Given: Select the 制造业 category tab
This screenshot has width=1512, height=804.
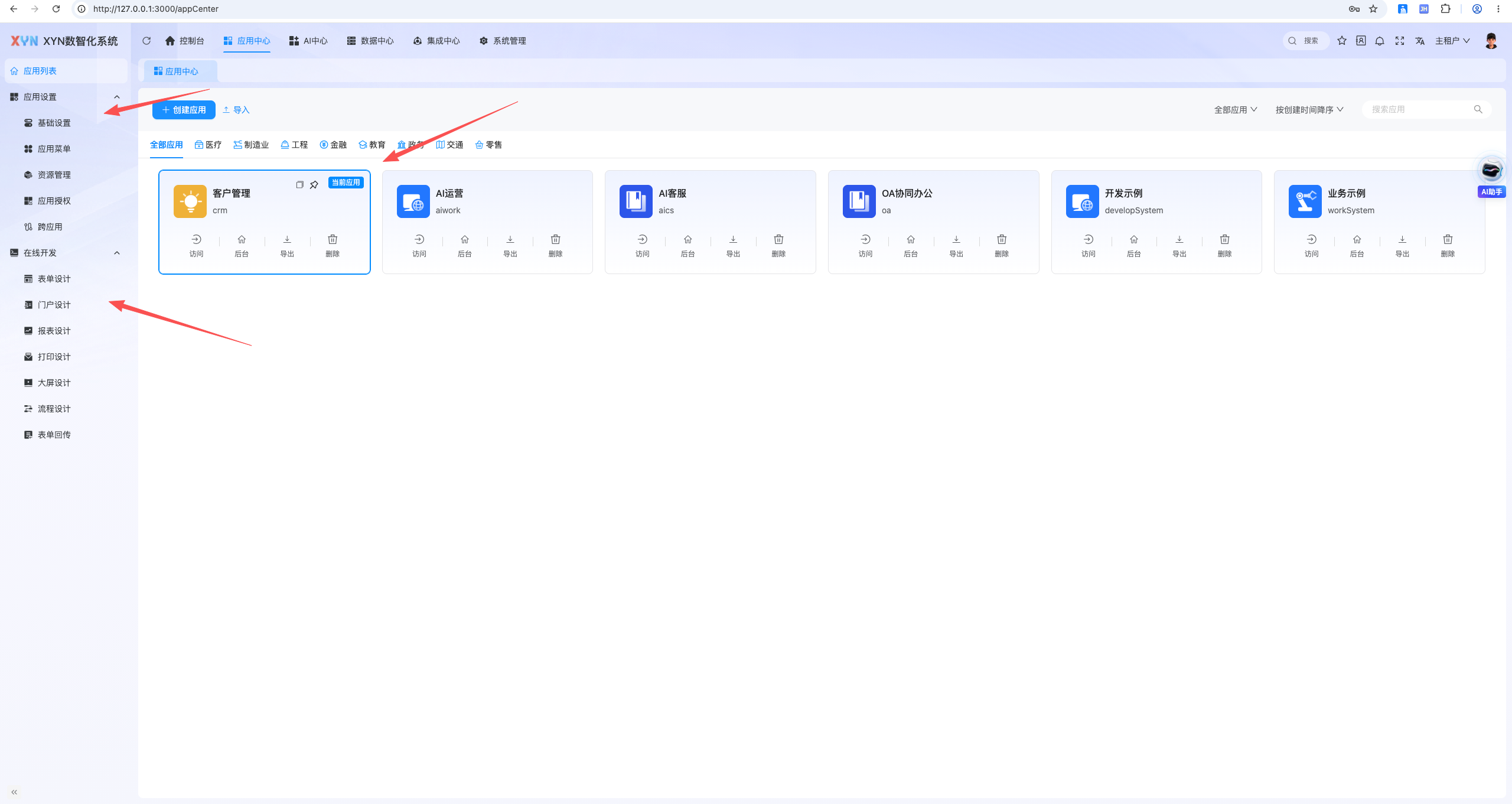Looking at the screenshot, I should tap(251, 145).
